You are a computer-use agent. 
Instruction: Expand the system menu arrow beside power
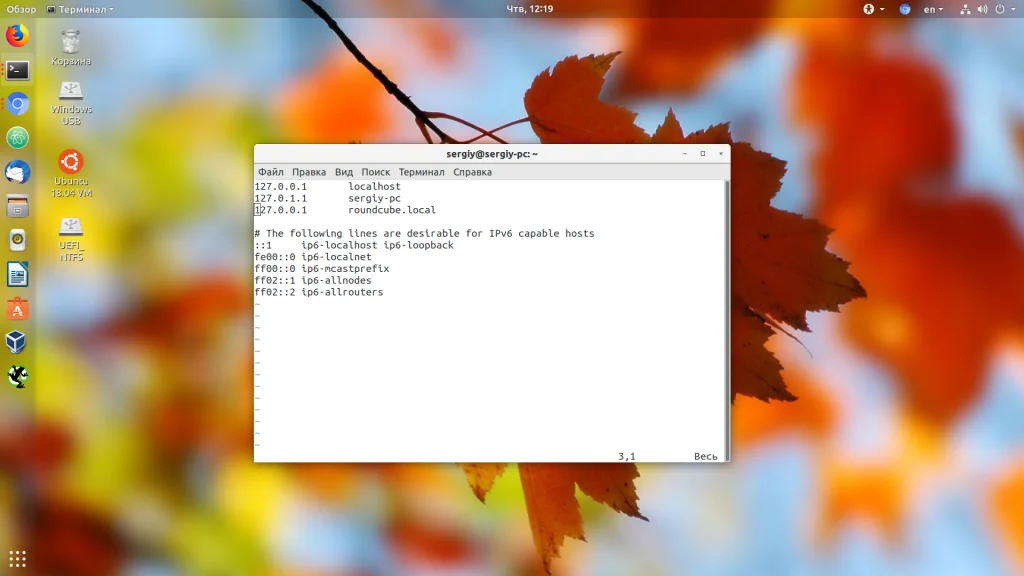pyautogui.click(x=1013, y=9)
